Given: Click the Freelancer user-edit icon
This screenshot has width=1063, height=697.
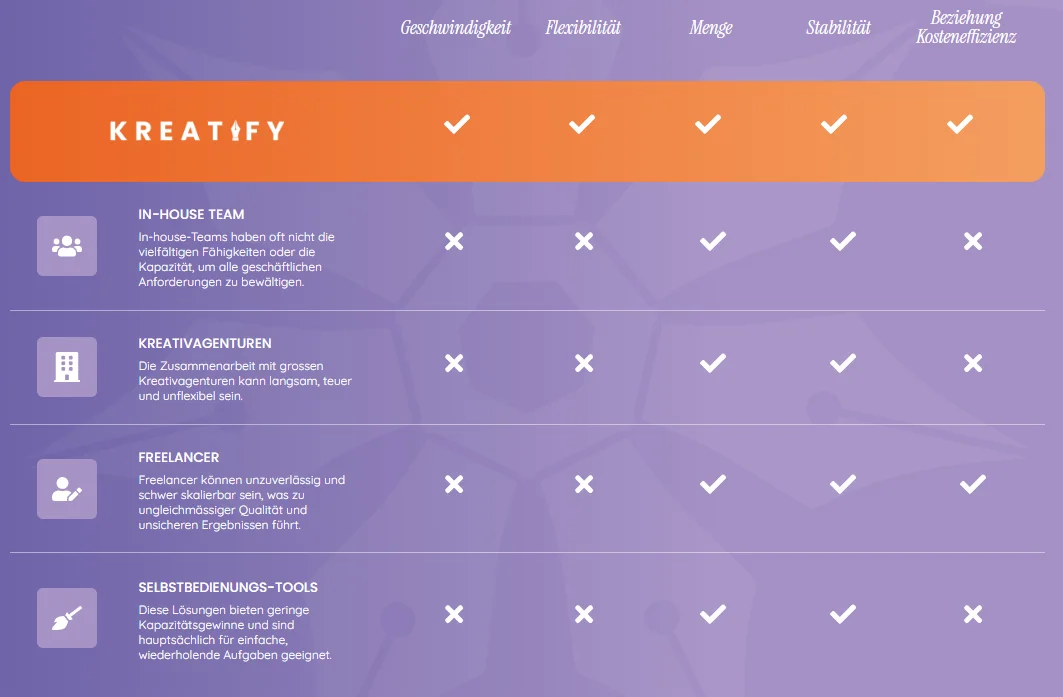Looking at the screenshot, I should point(67,489).
